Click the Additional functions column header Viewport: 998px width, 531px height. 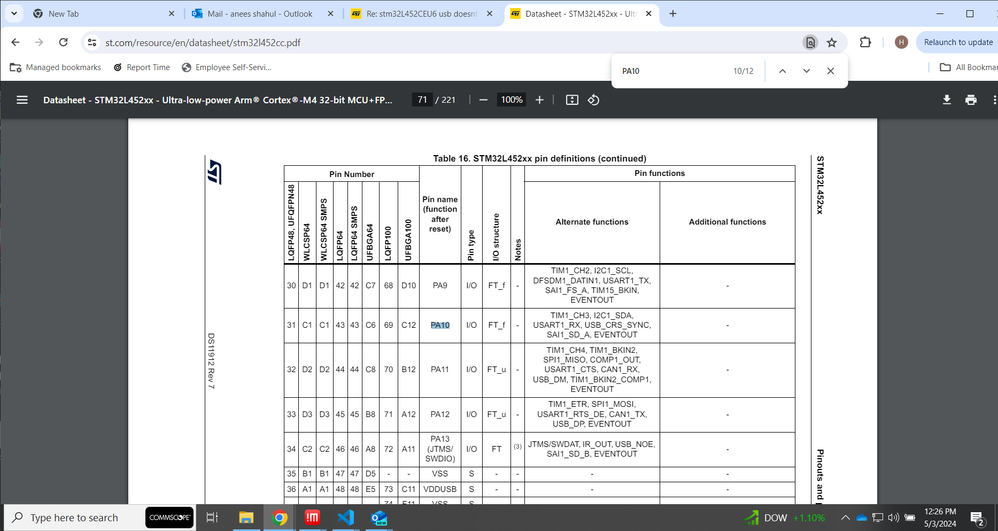pyautogui.click(x=727, y=222)
